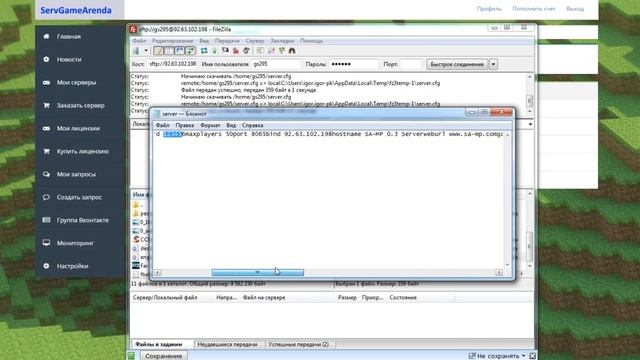
Task: Click the Настройки gear icon
Action: tap(47, 266)
